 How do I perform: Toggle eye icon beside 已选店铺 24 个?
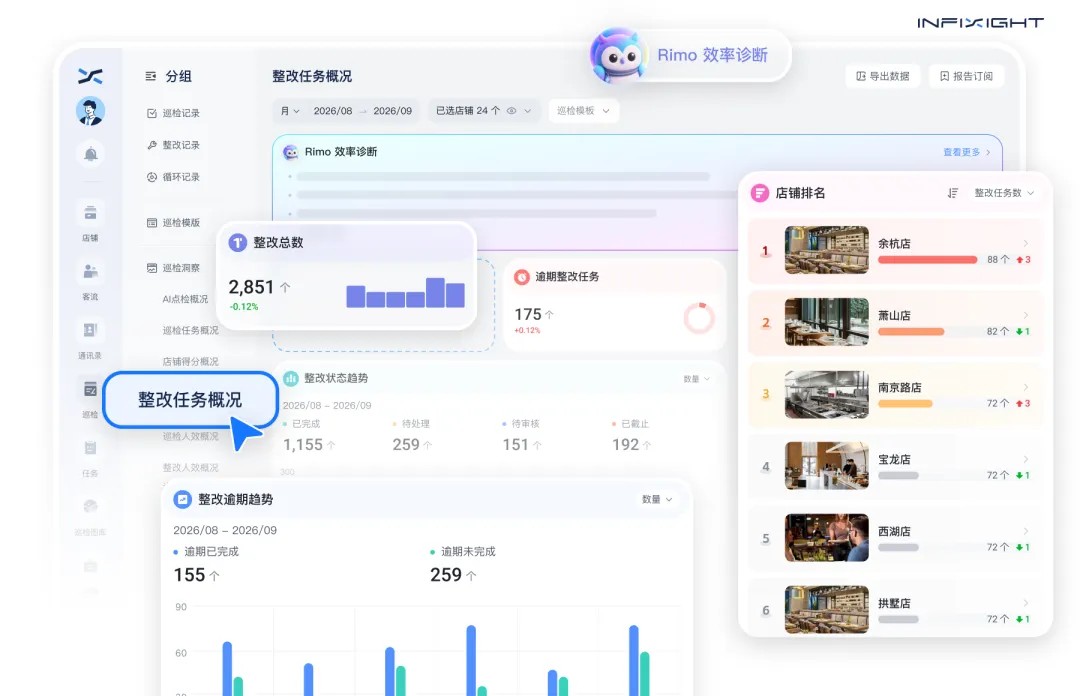512,111
